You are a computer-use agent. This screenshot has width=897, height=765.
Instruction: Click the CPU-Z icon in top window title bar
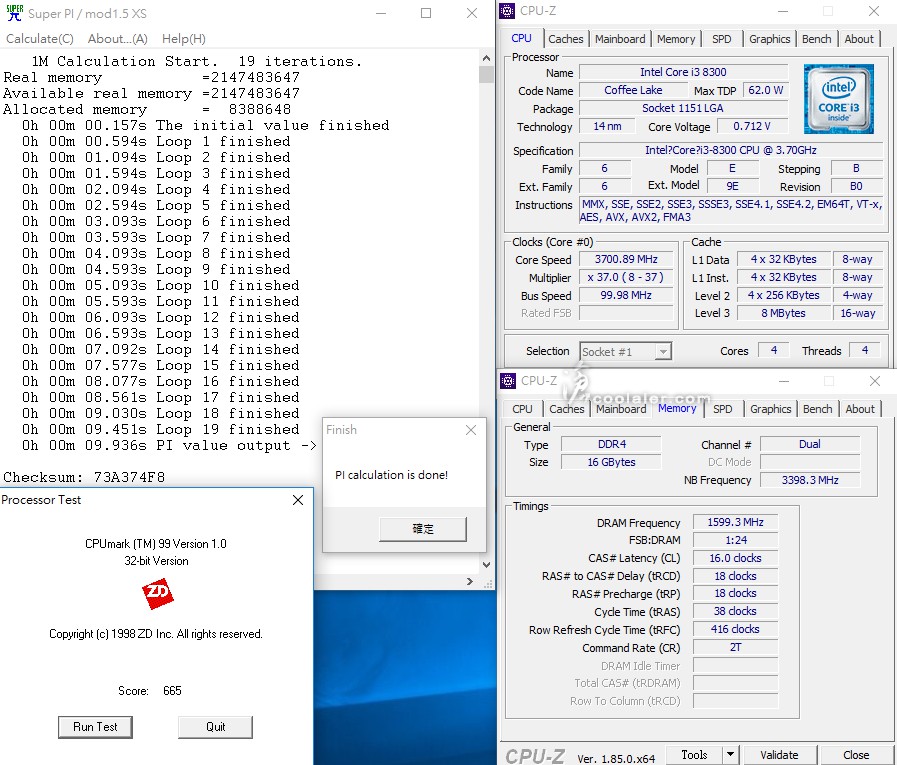507,11
